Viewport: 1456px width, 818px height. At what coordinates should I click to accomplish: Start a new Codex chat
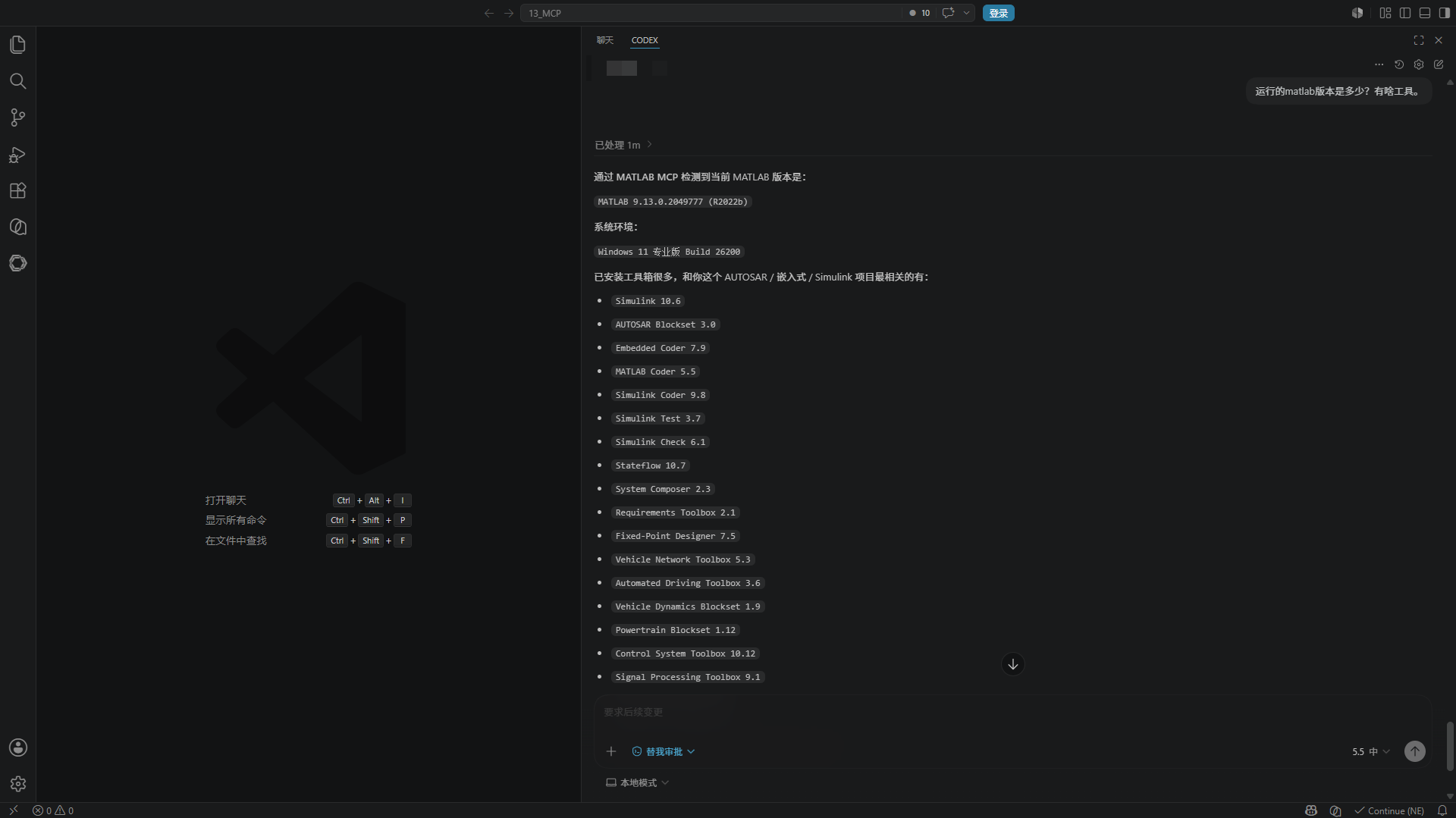(x=1439, y=64)
